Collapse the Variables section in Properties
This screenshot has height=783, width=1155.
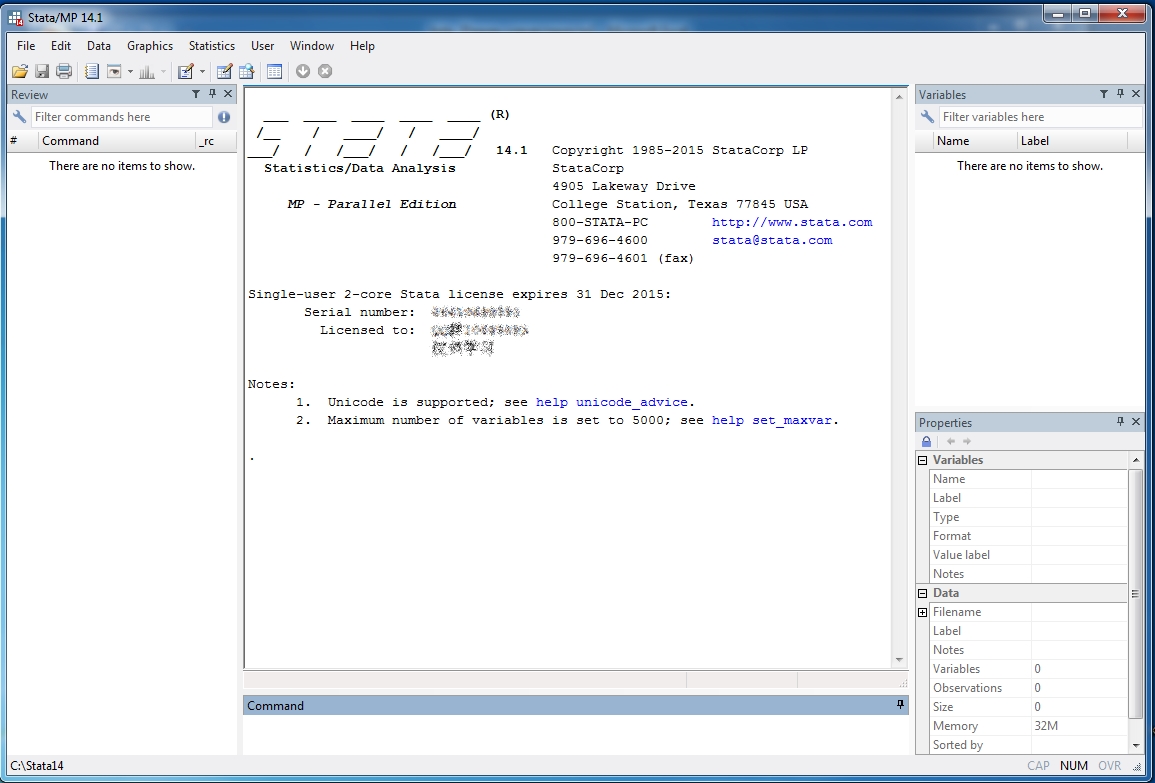pos(922,460)
